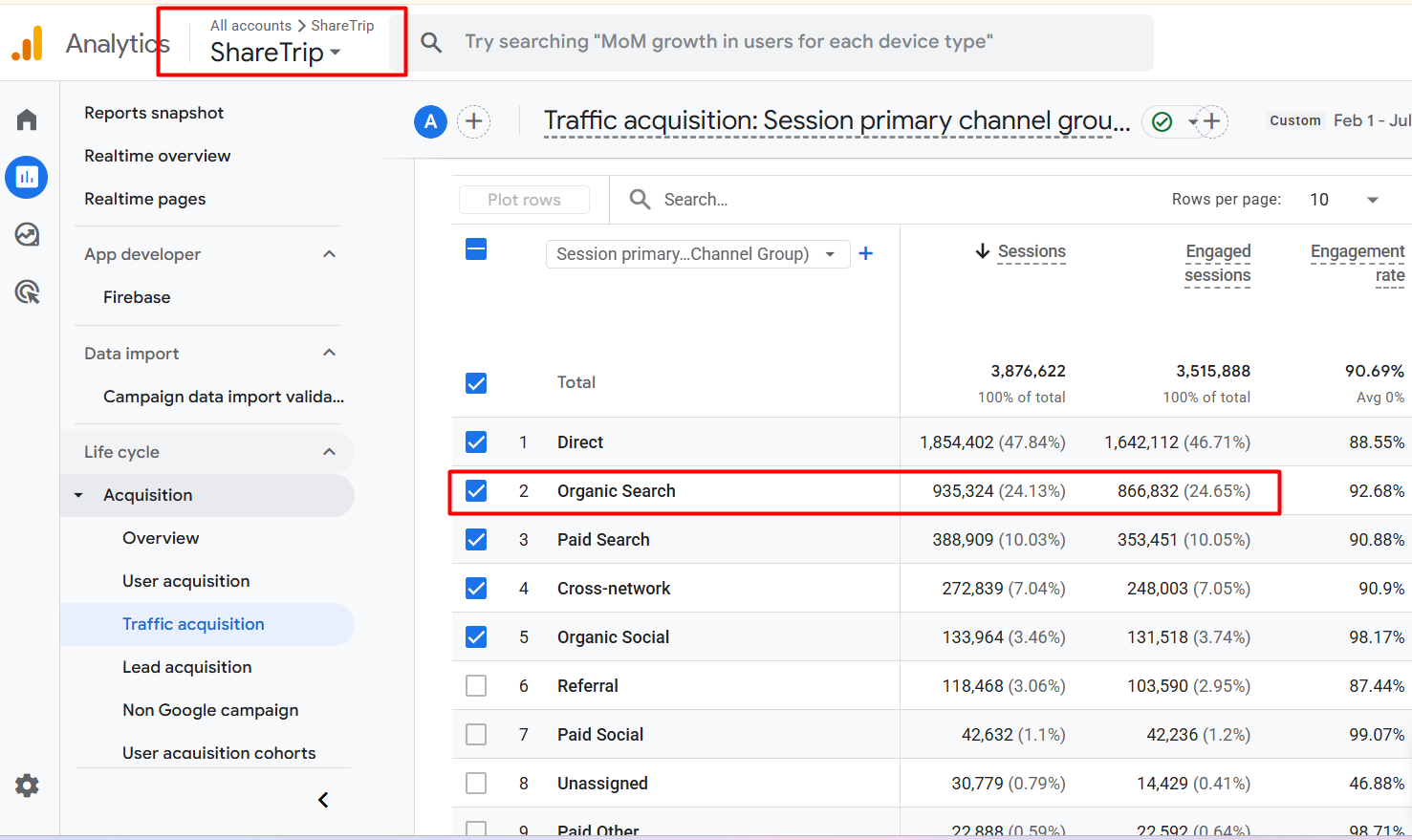This screenshot has width=1412, height=840.
Task: Collapse the navigation with the left chevron
Action: point(323,800)
